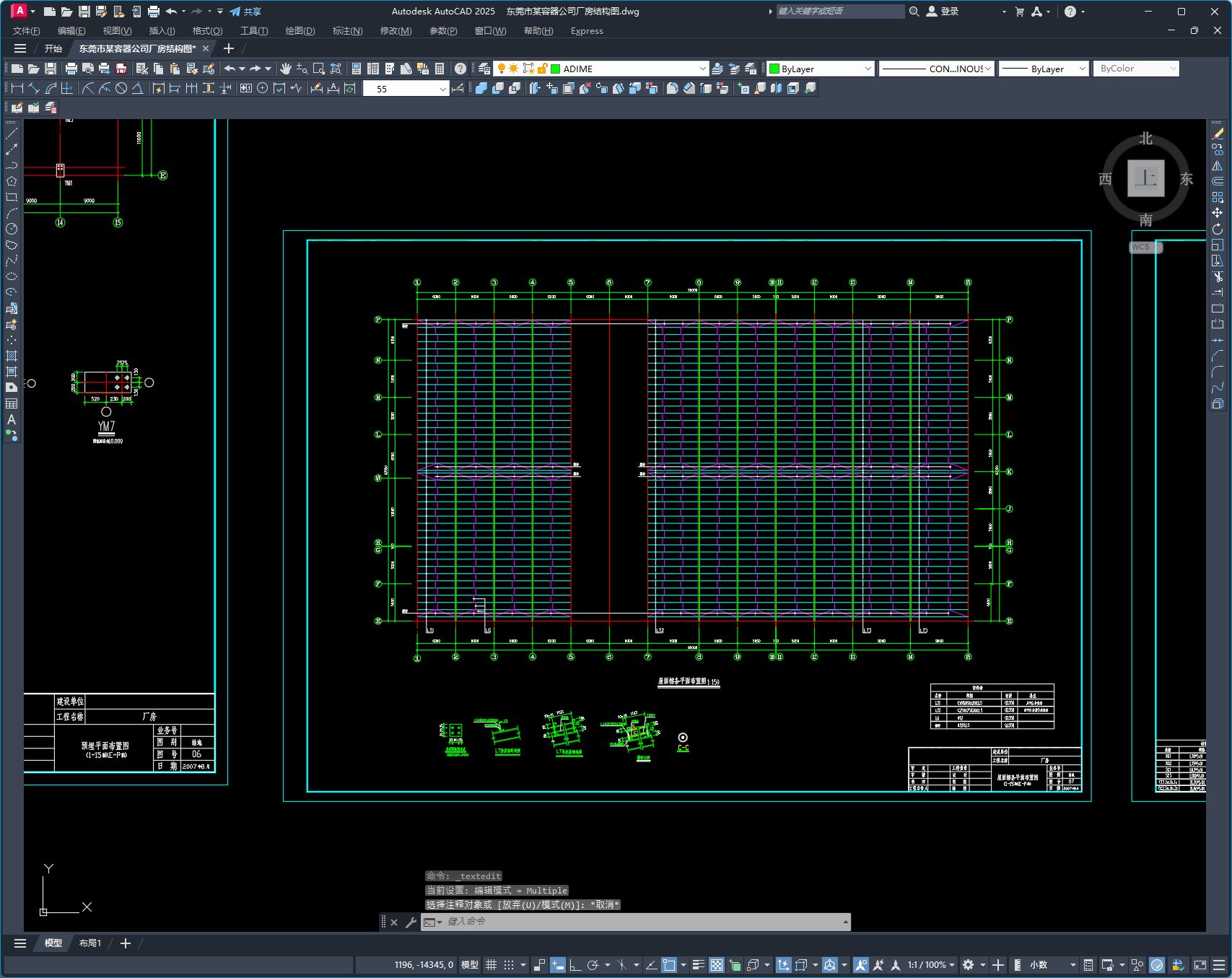The image size is (1232, 978).
Task: Select the Mirror tool in modify toolbar
Action: (1218, 165)
